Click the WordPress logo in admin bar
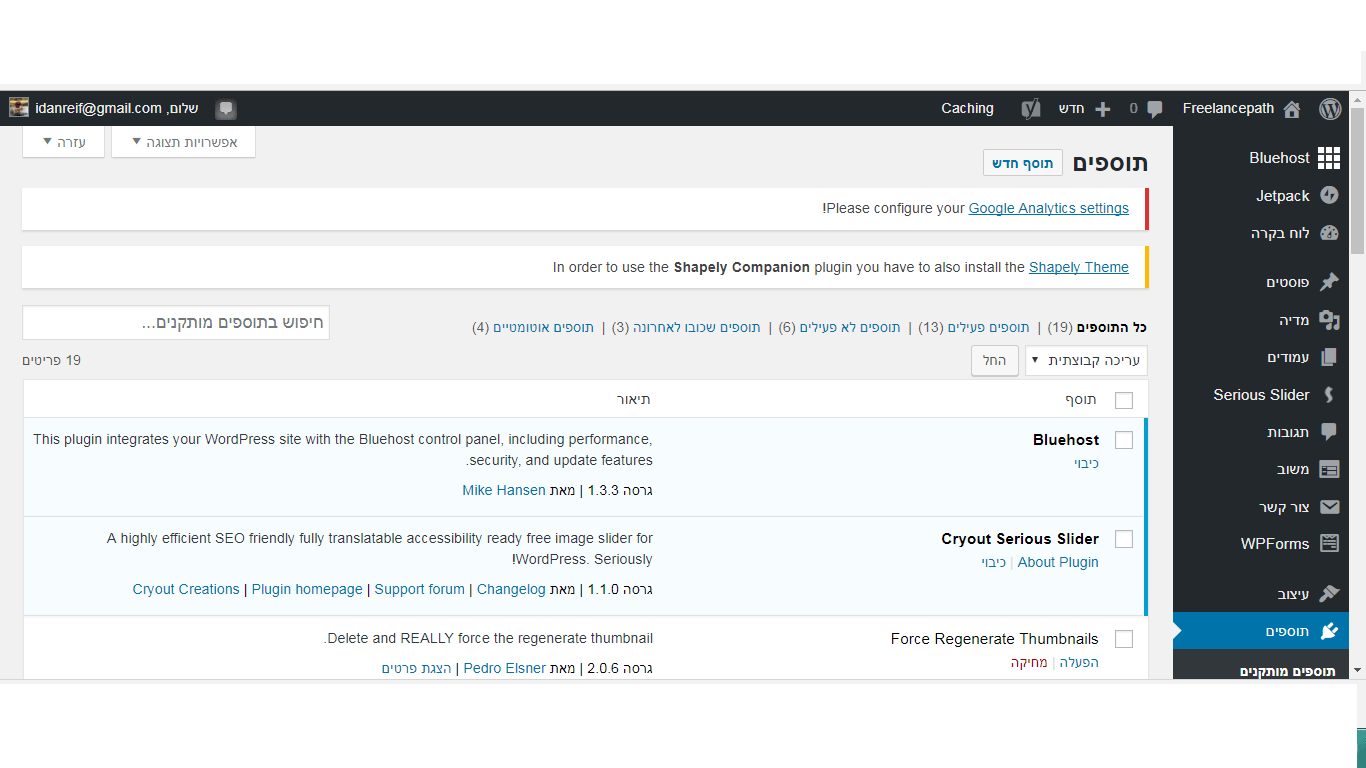This screenshot has height=768, width=1366. point(1329,109)
